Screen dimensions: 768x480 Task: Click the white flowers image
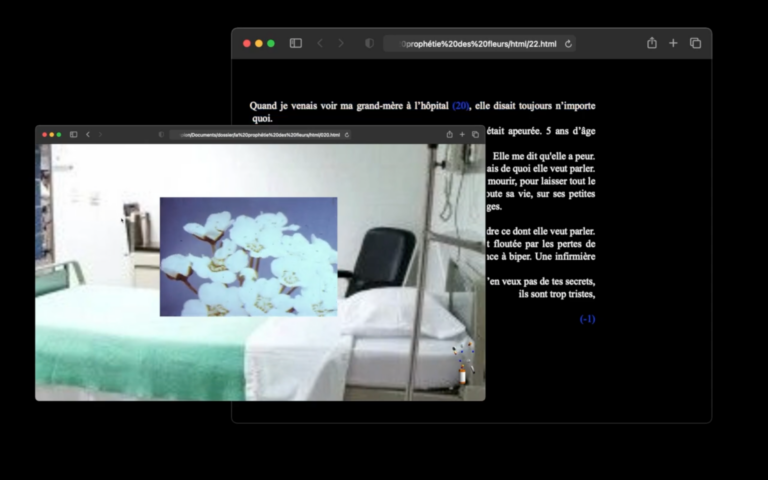[x=248, y=256]
